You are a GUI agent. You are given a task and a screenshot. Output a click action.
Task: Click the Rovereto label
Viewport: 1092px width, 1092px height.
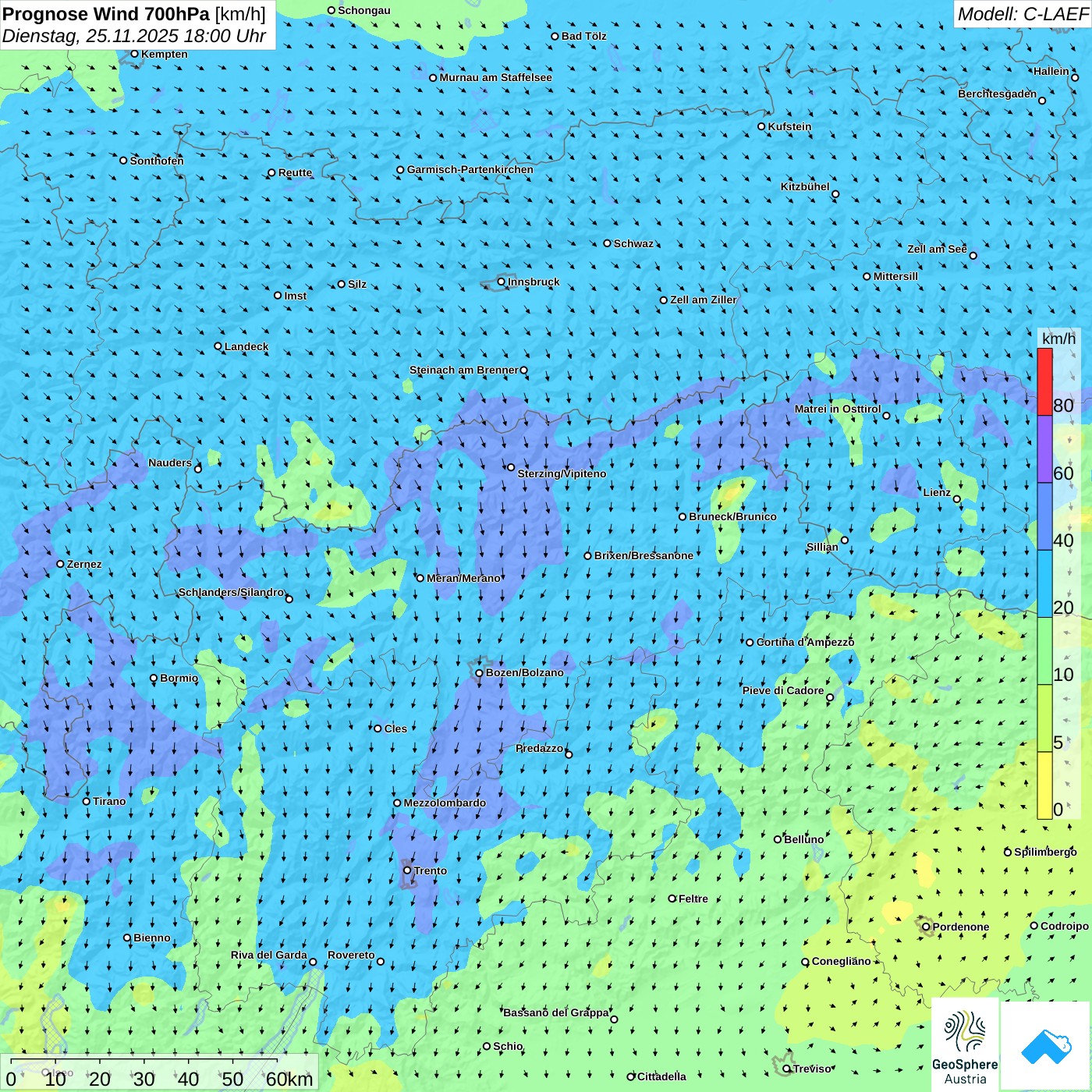[351, 955]
